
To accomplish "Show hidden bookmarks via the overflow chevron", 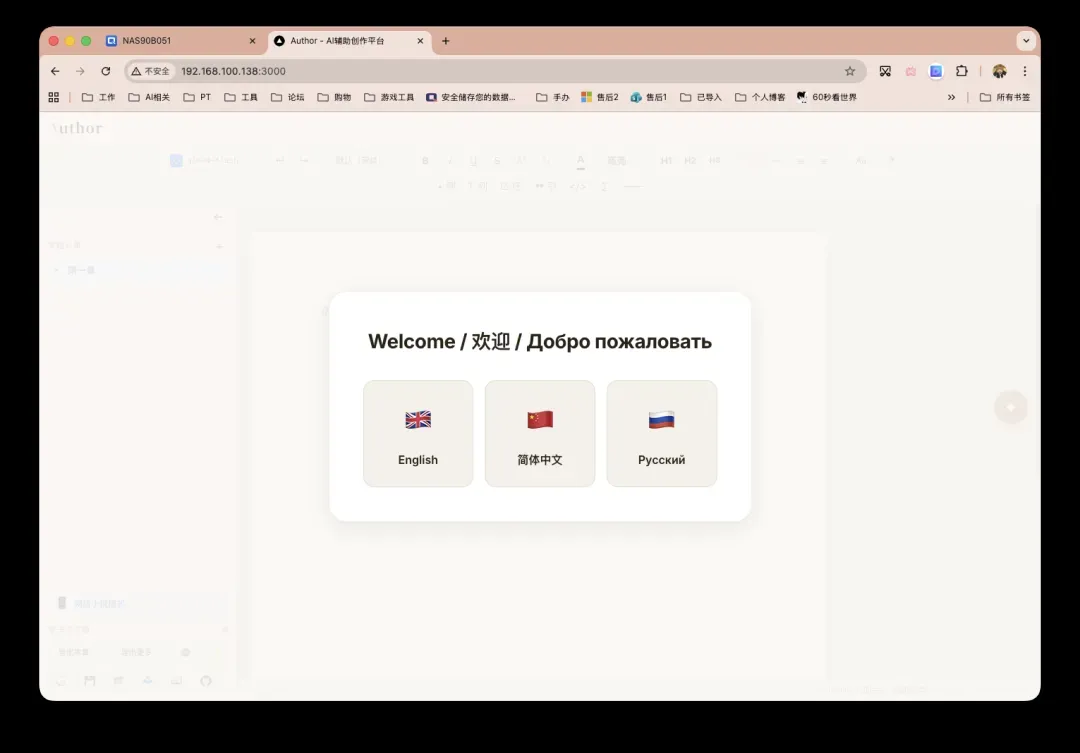I will 951,97.
